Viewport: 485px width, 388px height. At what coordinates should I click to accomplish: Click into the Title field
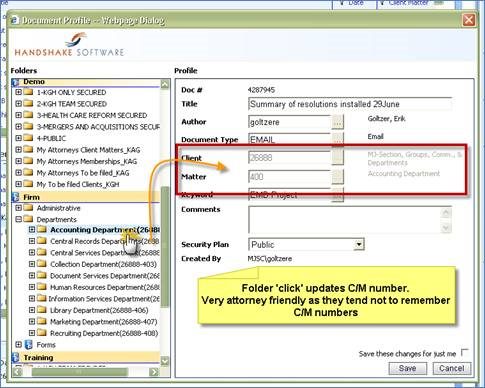(x=350, y=104)
